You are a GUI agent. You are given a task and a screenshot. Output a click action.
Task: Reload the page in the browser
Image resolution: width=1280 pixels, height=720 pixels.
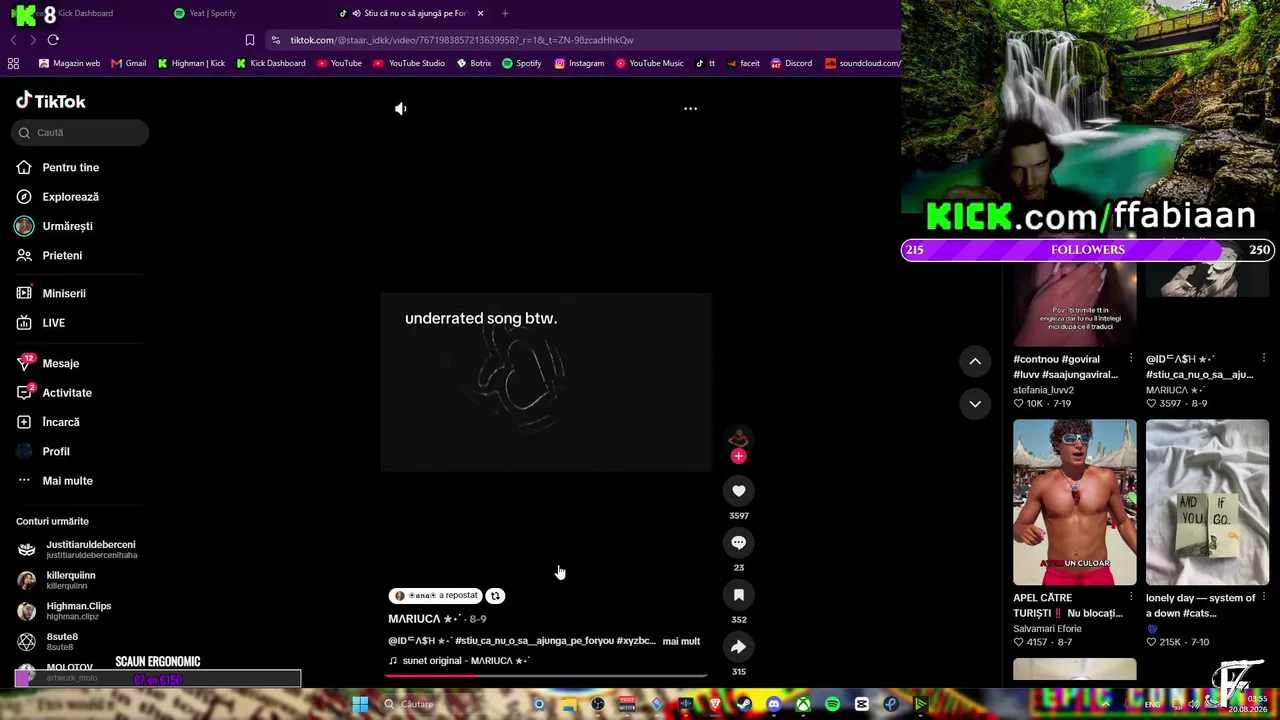click(x=53, y=40)
